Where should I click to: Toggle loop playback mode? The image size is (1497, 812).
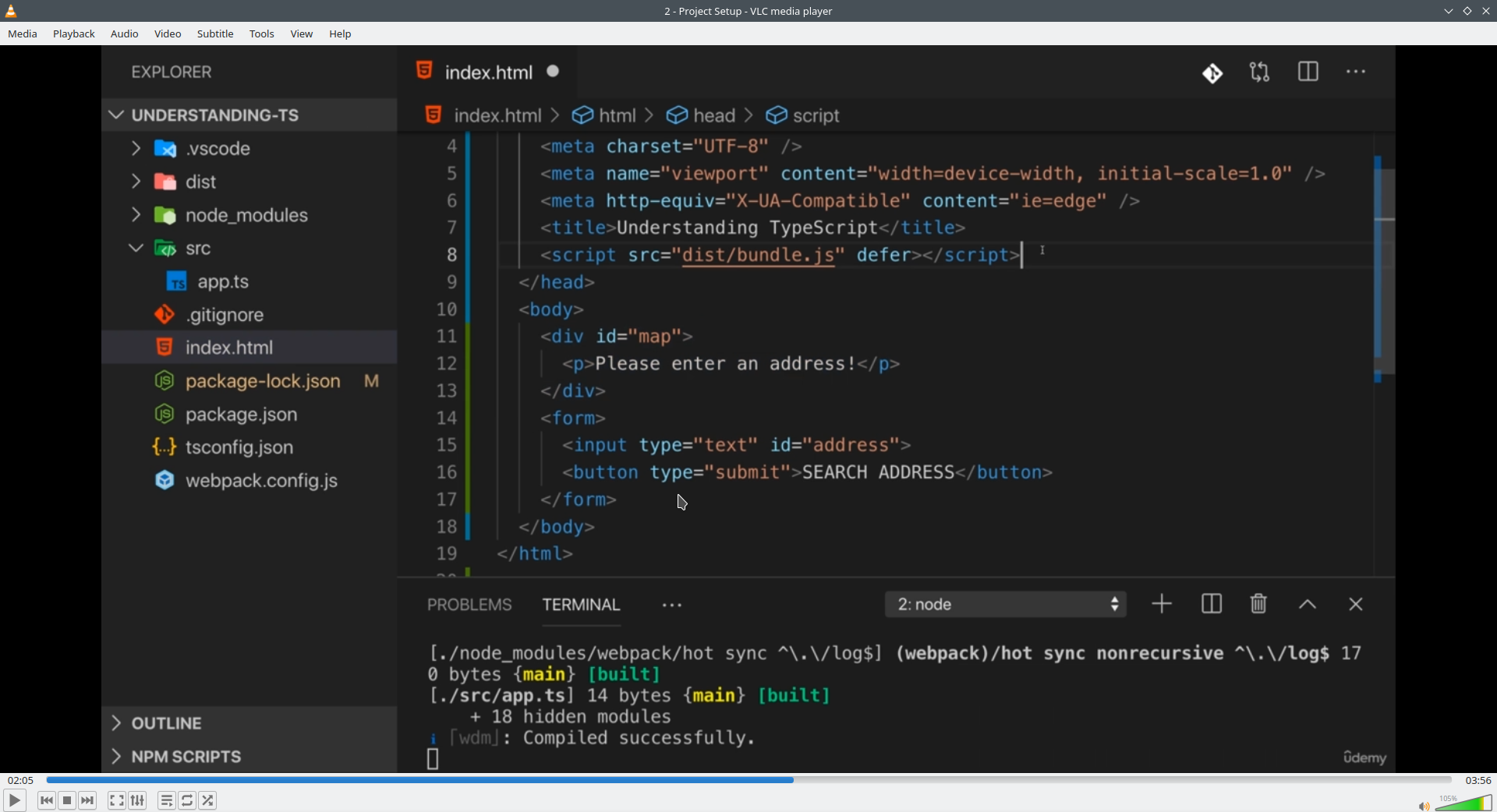(x=187, y=800)
